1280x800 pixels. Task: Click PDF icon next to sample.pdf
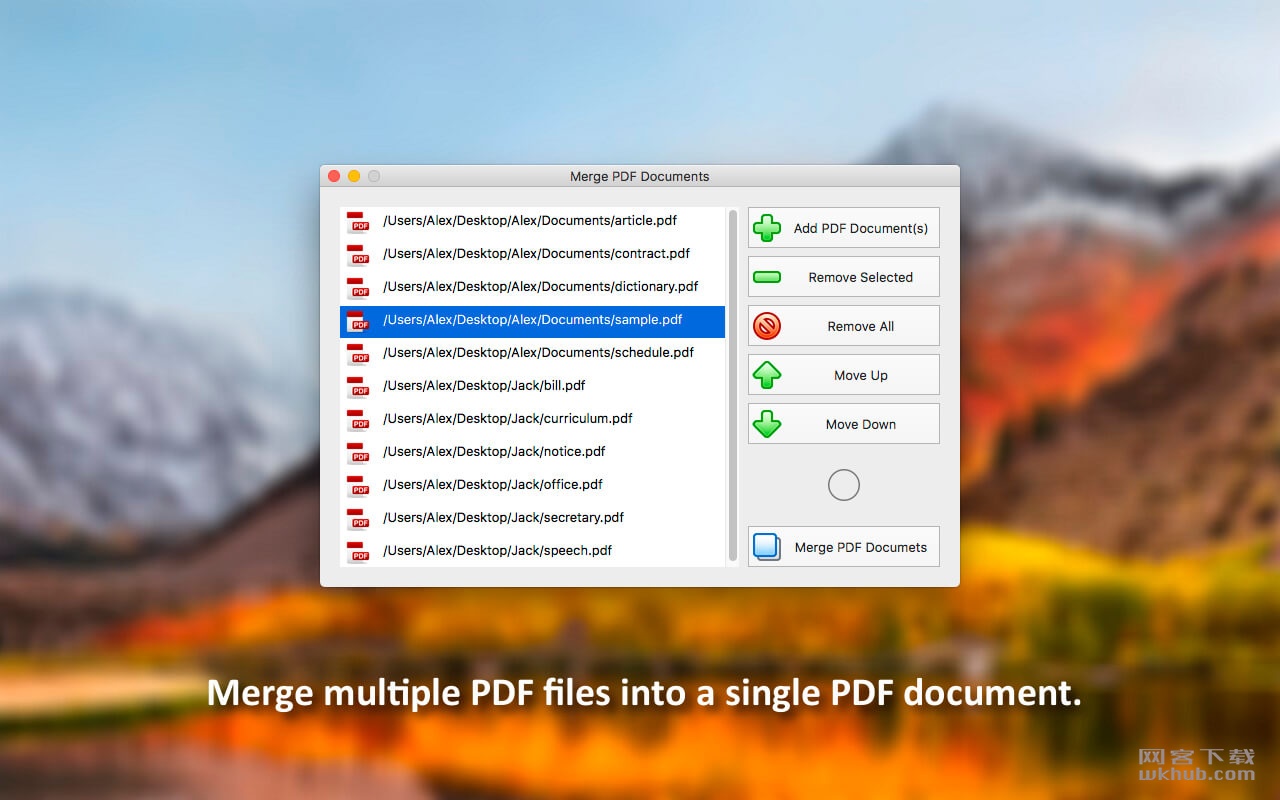coord(358,320)
